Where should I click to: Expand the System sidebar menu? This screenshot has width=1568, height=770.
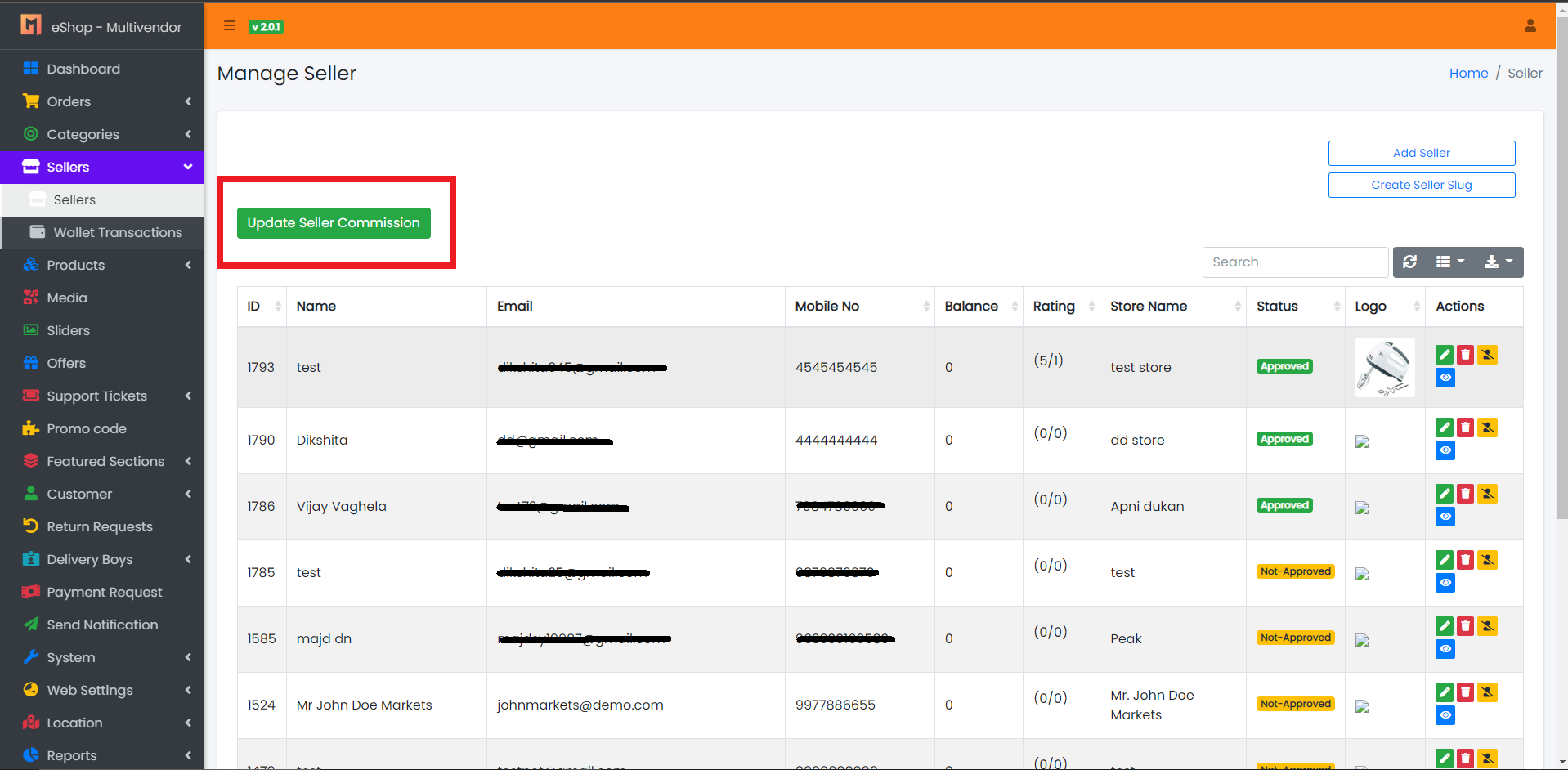click(102, 657)
